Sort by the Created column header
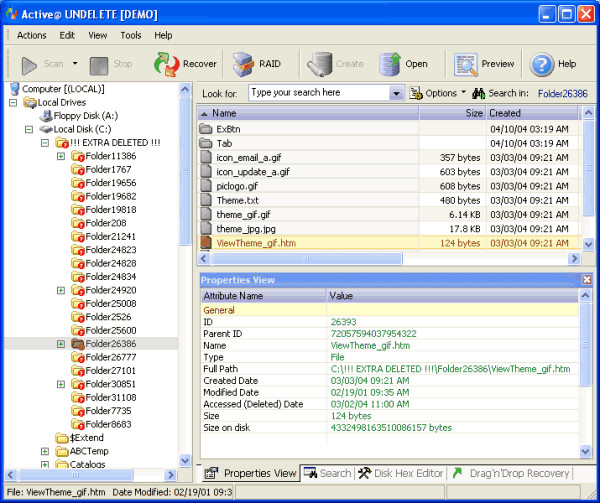600x503 pixels. click(532, 113)
